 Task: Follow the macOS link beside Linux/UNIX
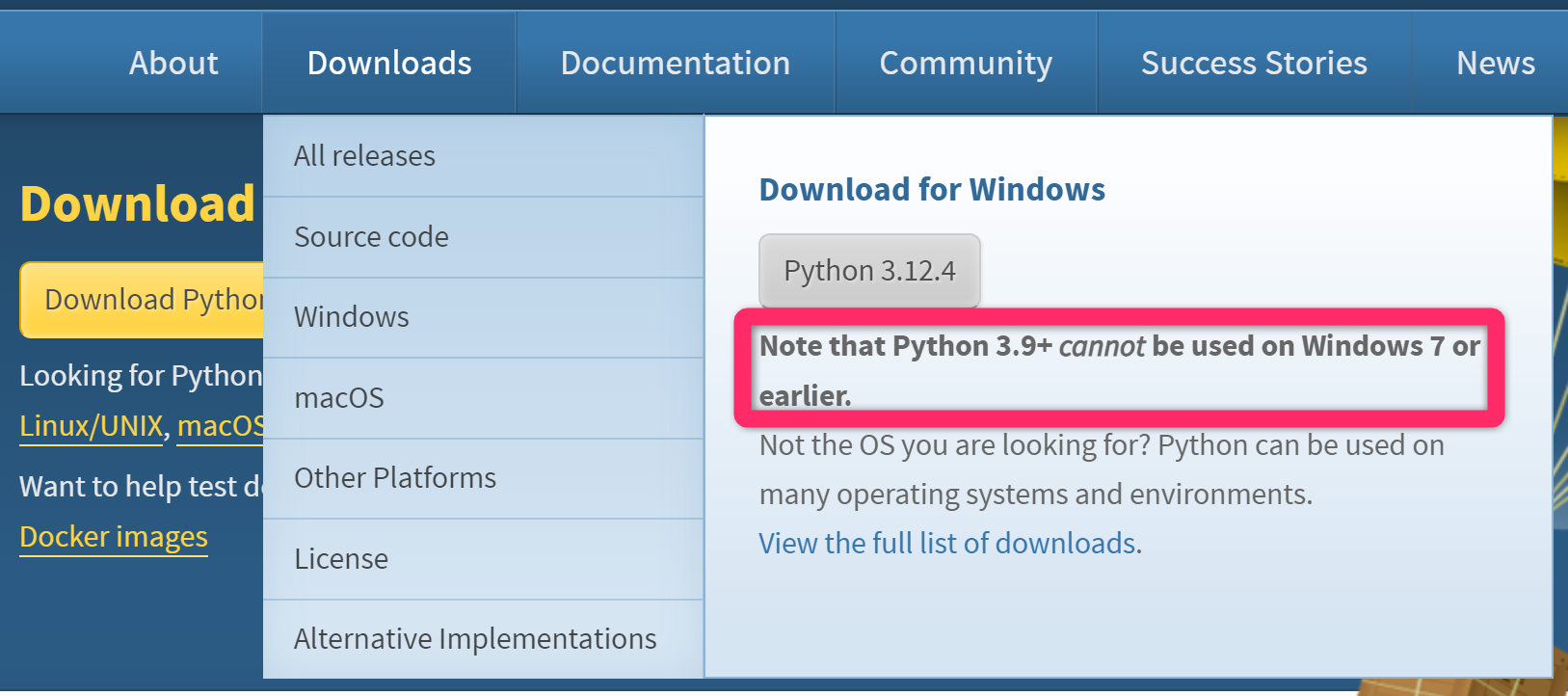coord(221,425)
